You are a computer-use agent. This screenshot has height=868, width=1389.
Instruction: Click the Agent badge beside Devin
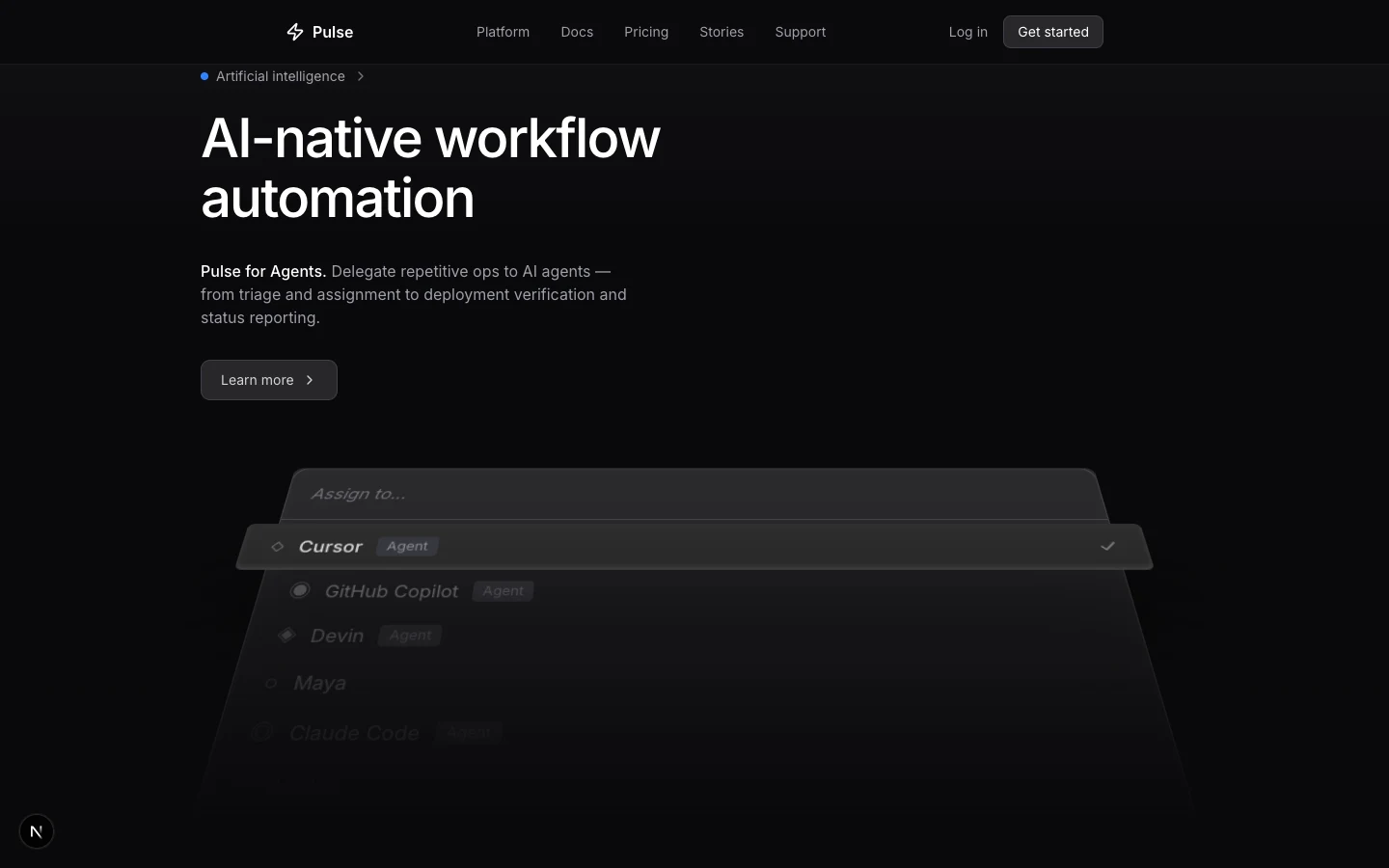click(x=411, y=635)
